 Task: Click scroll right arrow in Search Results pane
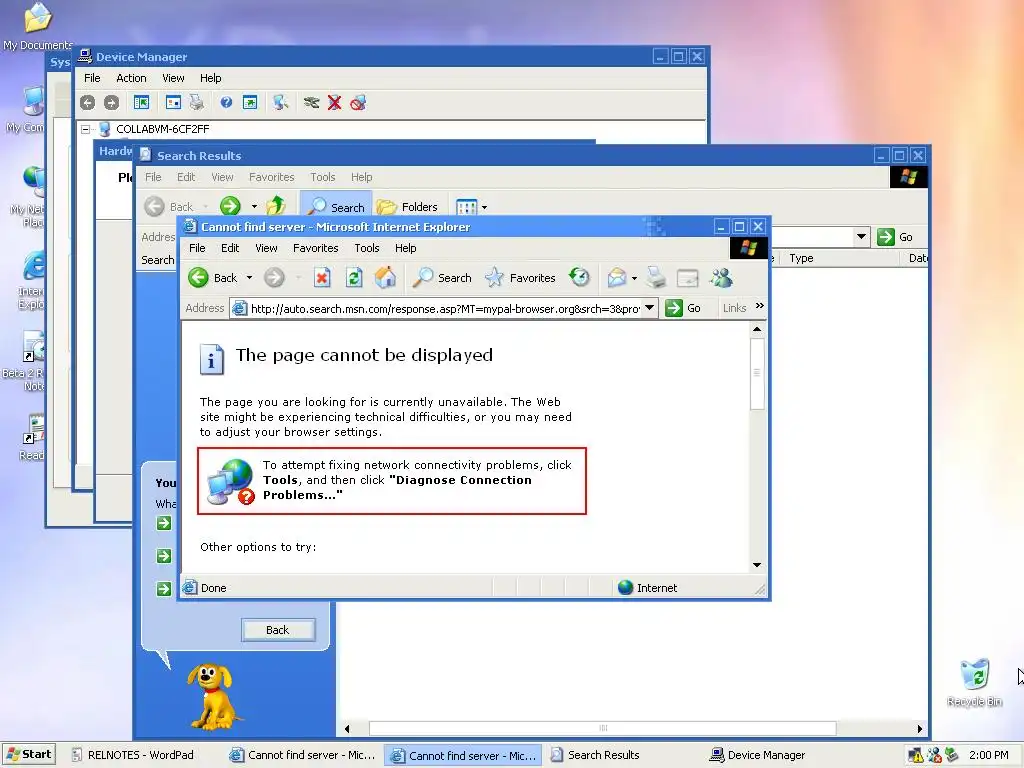click(x=920, y=728)
